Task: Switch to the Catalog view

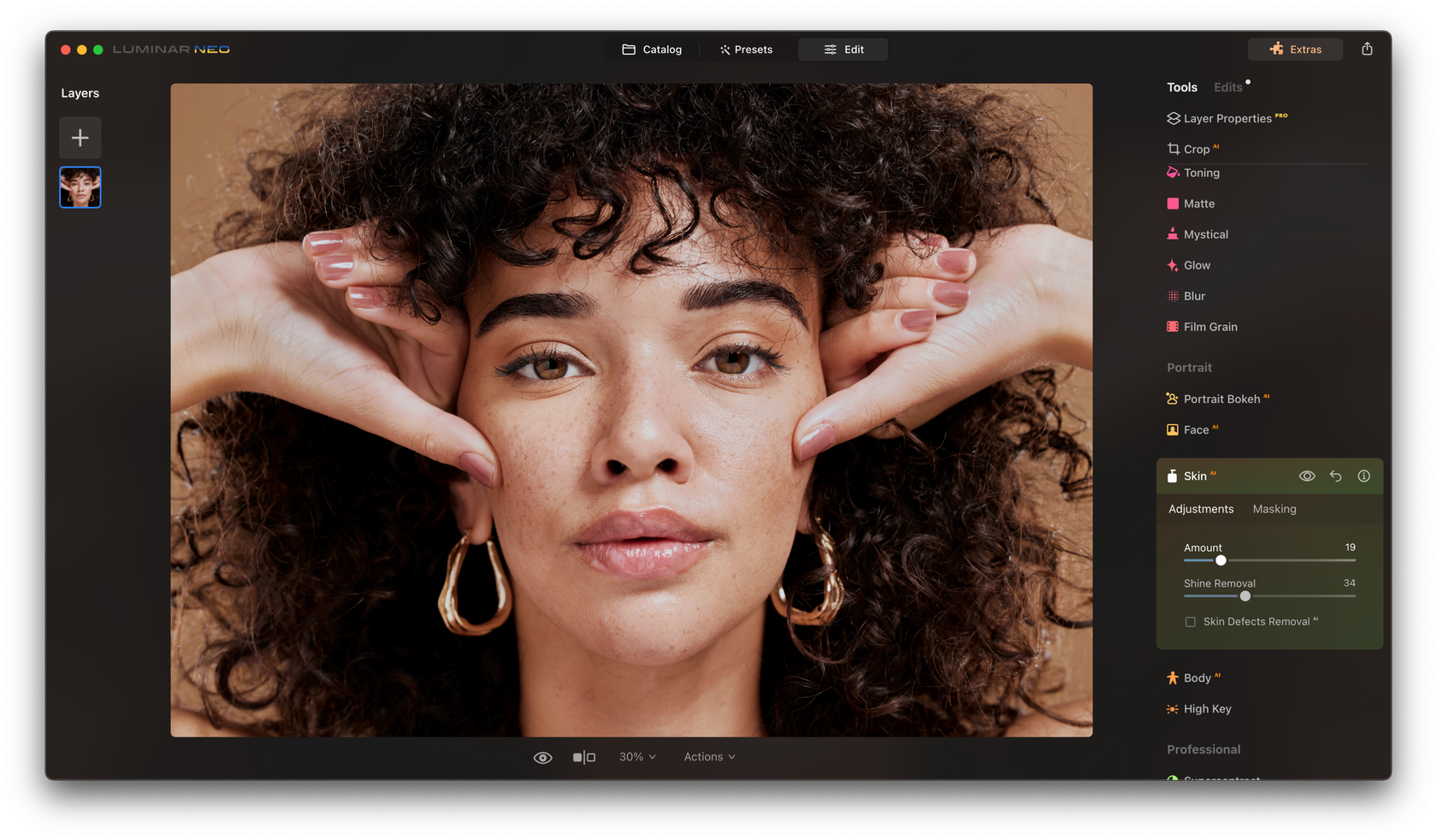Action: pyautogui.click(x=652, y=49)
